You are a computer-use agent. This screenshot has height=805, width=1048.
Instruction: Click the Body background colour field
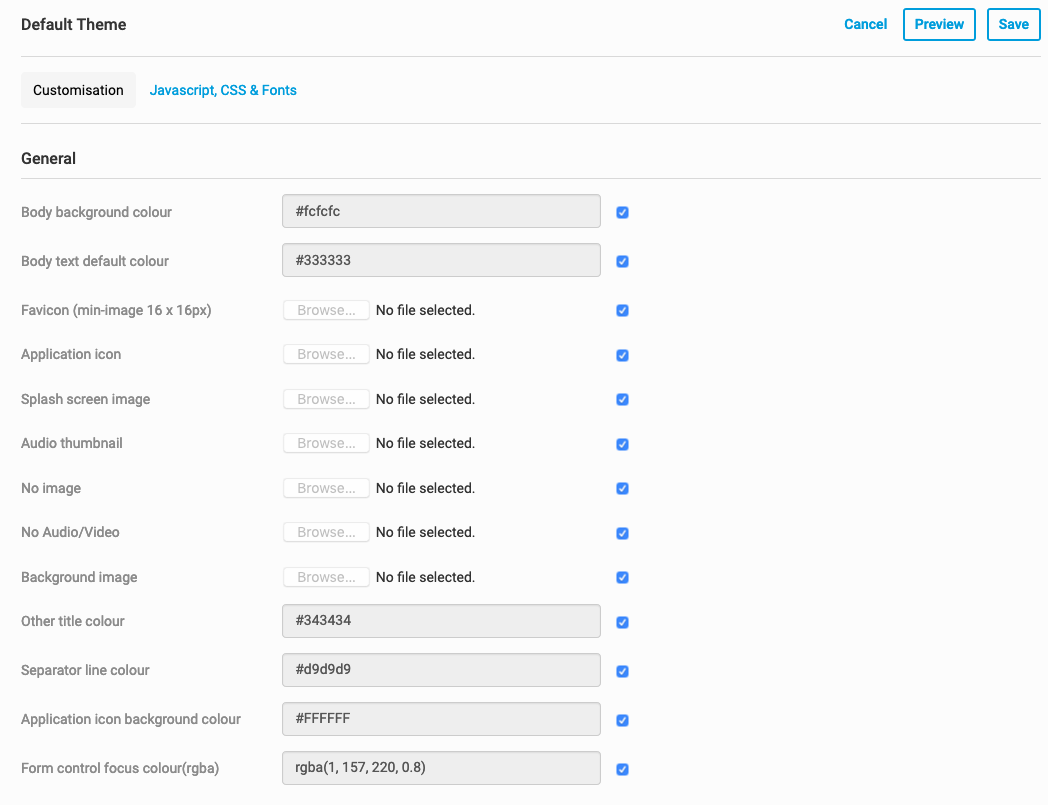pos(441,211)
